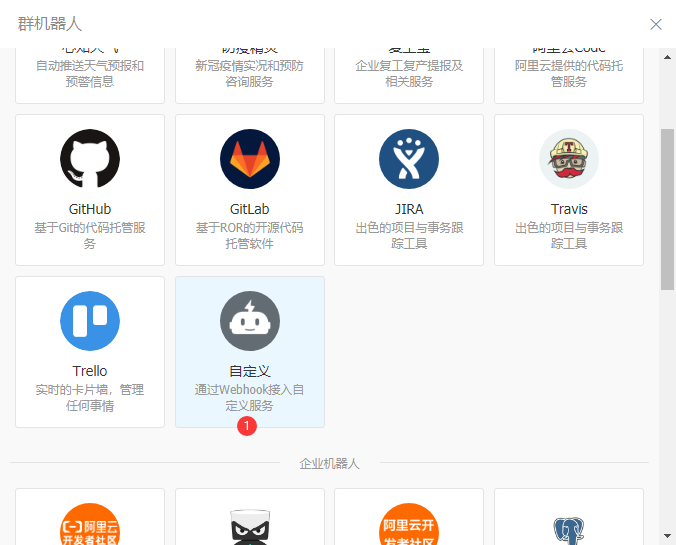This screenshot has width=676, height=545.
Task: Select the orange 阿里云开发者社区 bracket-logo icon
Action: coord(90,524)
